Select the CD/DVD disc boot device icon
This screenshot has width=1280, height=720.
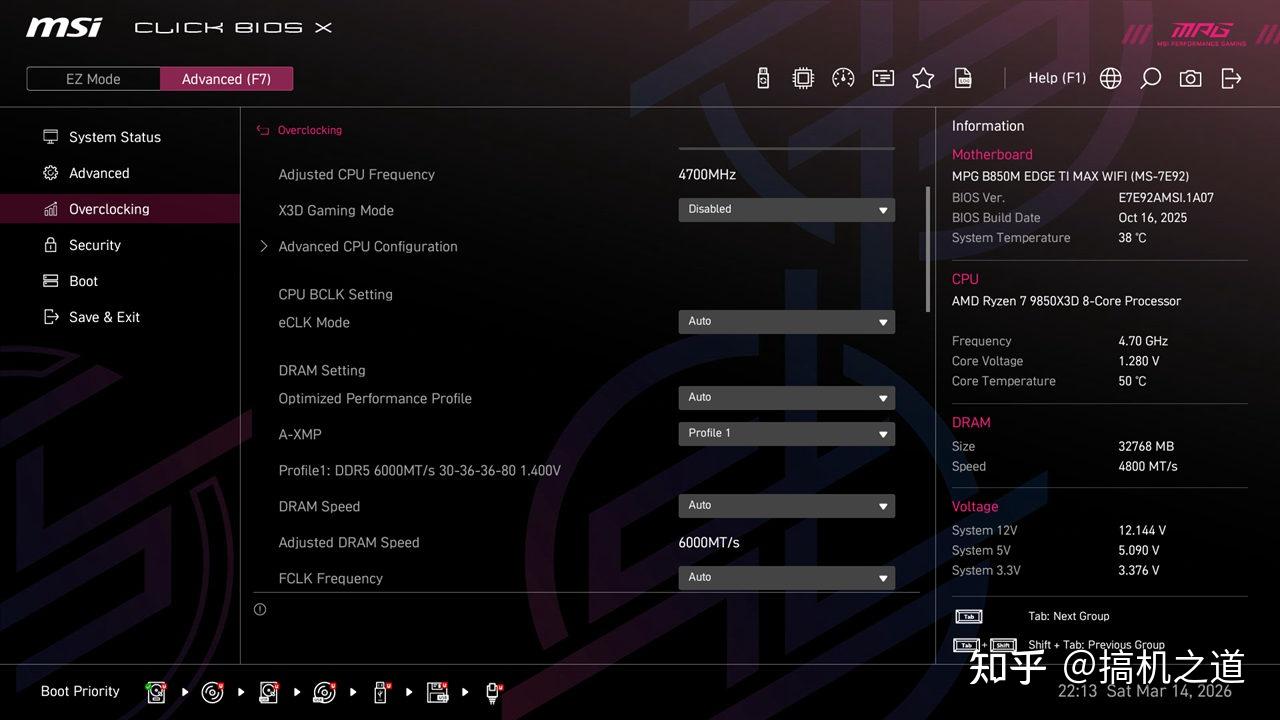coord(212,691)
